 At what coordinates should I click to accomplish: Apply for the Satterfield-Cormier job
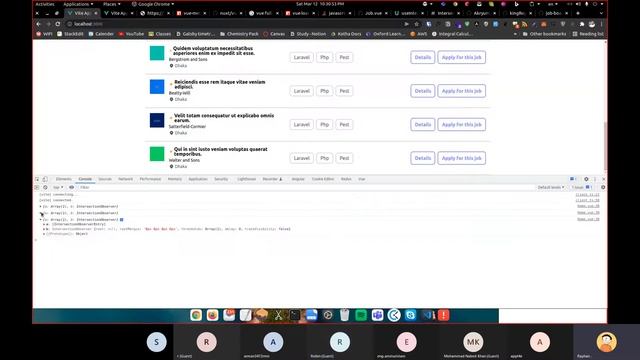point(461,124)
